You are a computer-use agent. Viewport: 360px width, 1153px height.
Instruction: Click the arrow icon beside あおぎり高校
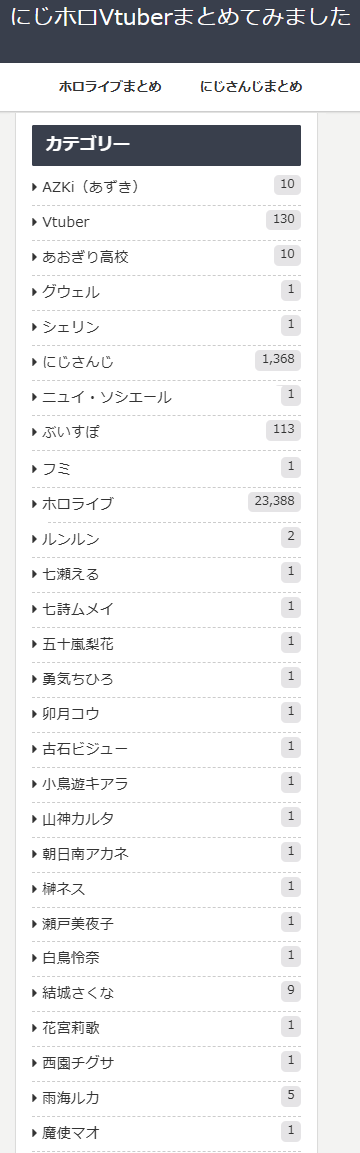coord(35,257)
